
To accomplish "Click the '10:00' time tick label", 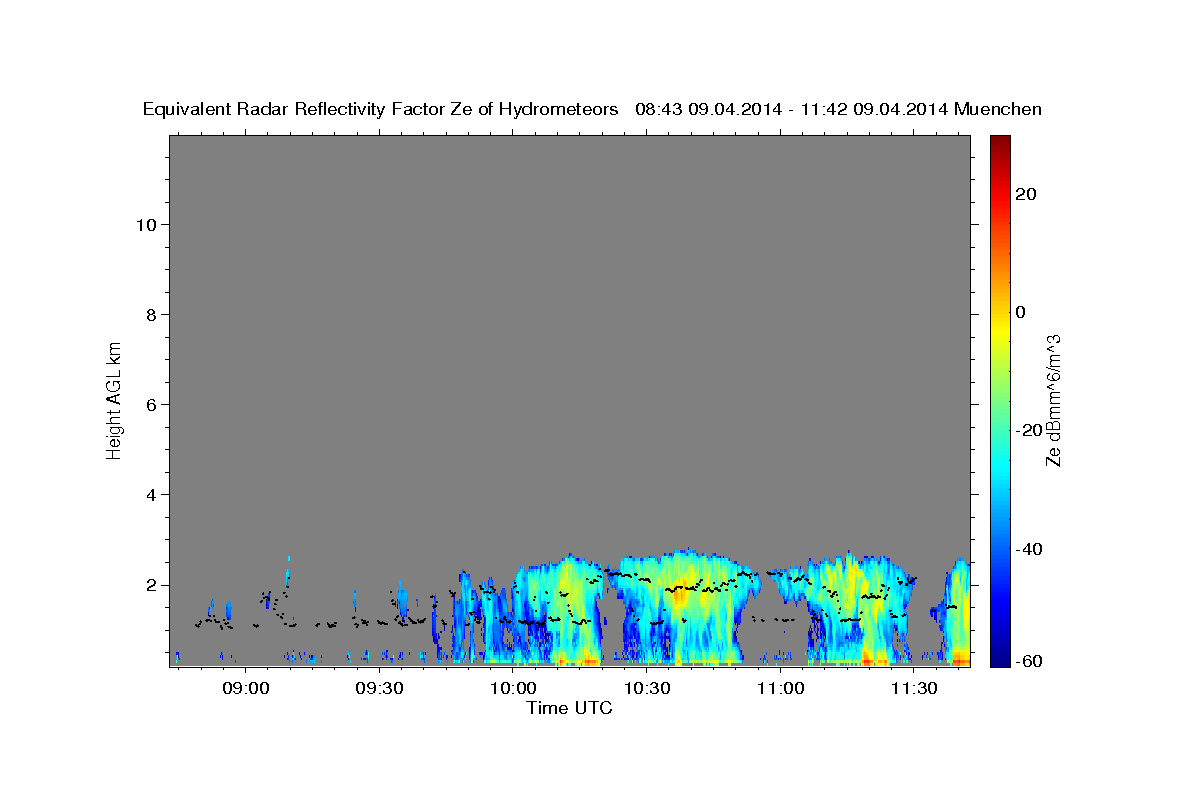I will [512, 688].
